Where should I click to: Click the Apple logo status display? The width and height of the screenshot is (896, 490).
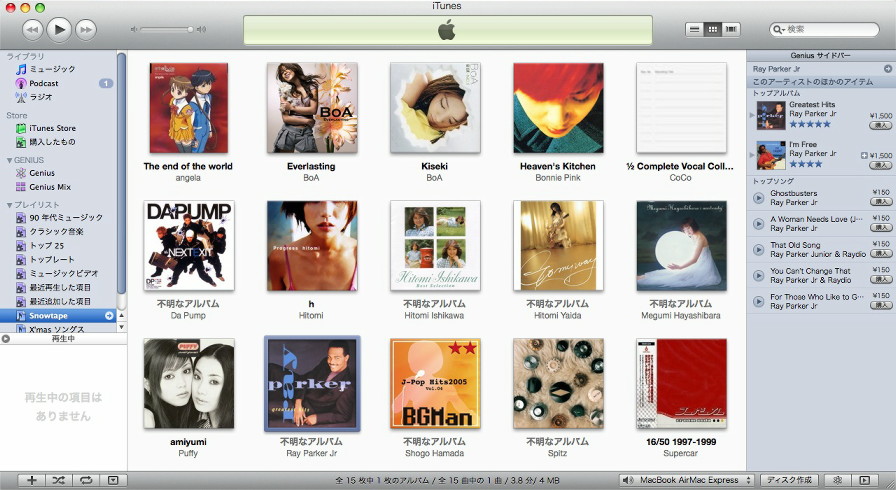[447, 30]
